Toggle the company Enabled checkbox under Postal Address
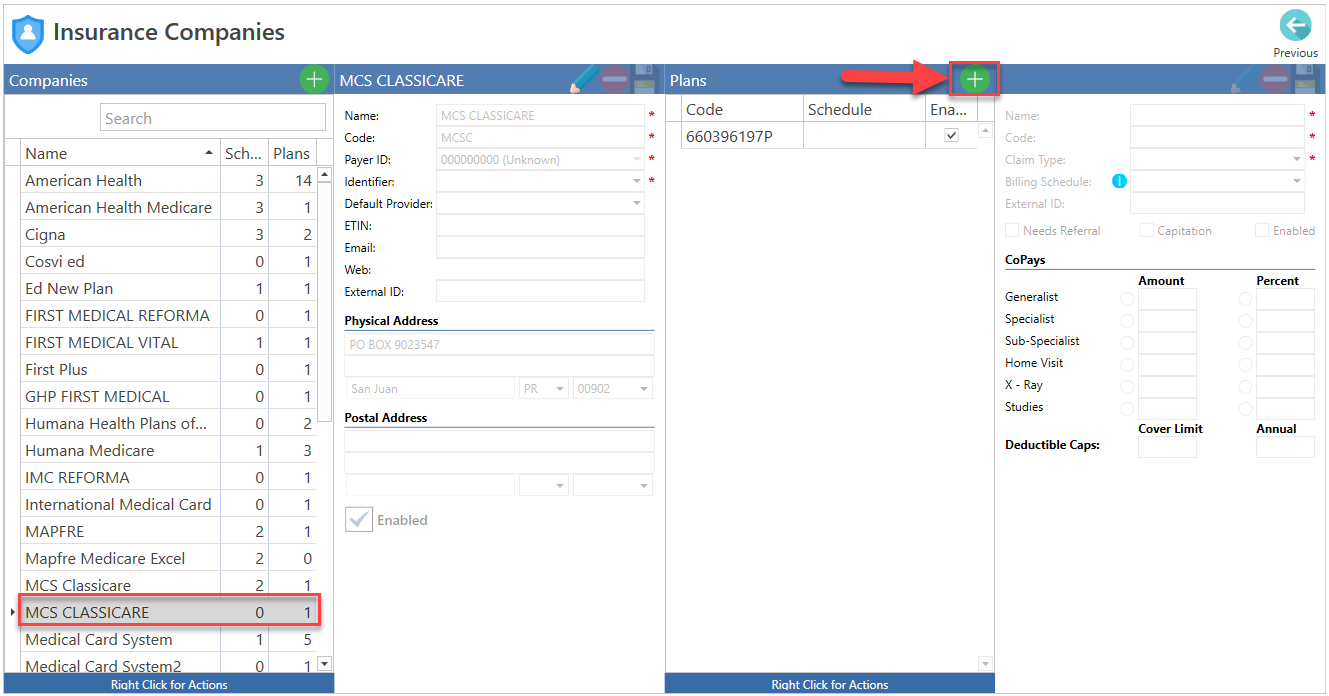 (358, 520)
